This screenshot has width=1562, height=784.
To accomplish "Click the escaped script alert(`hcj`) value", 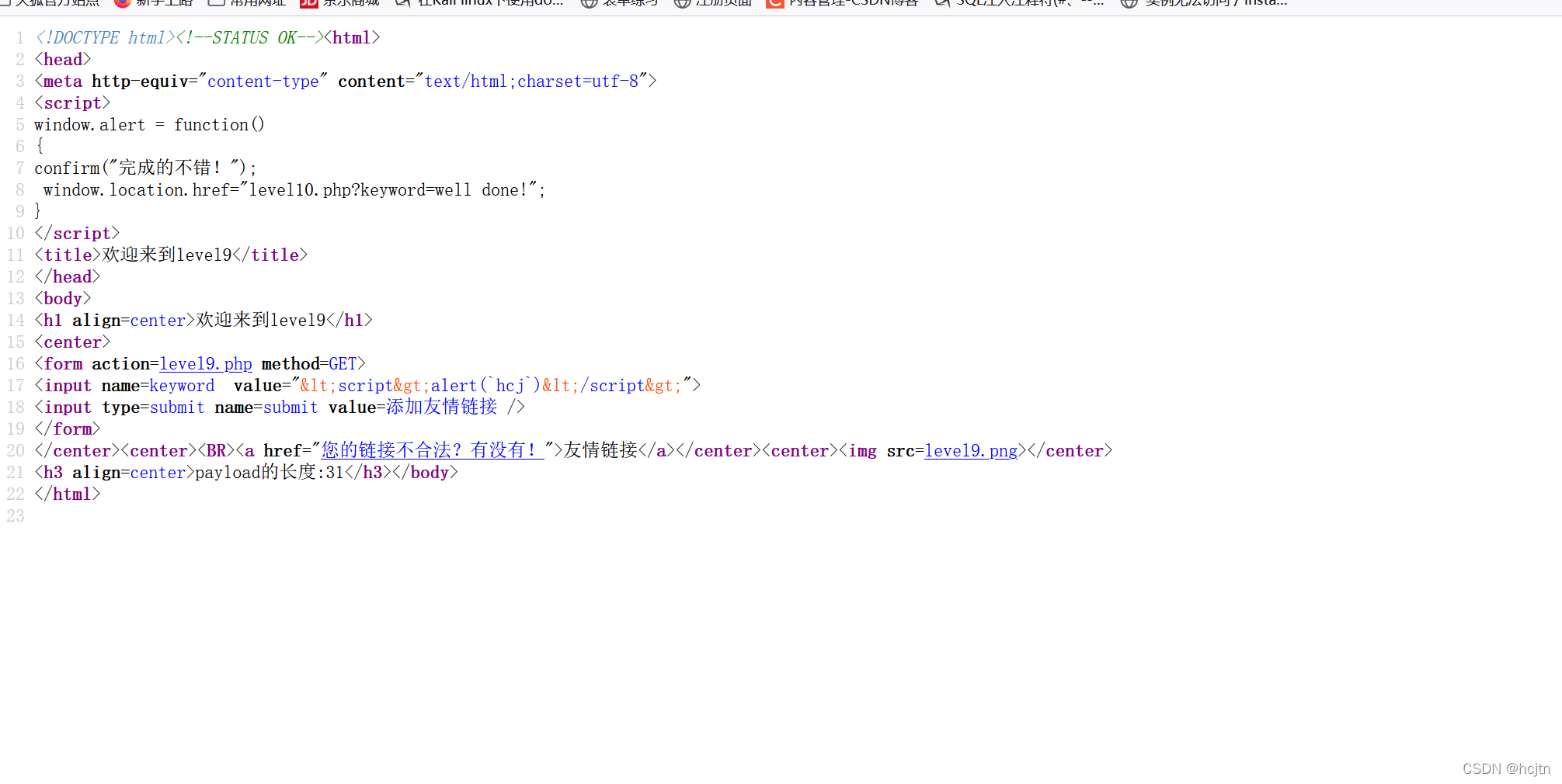I will [491, 385].
